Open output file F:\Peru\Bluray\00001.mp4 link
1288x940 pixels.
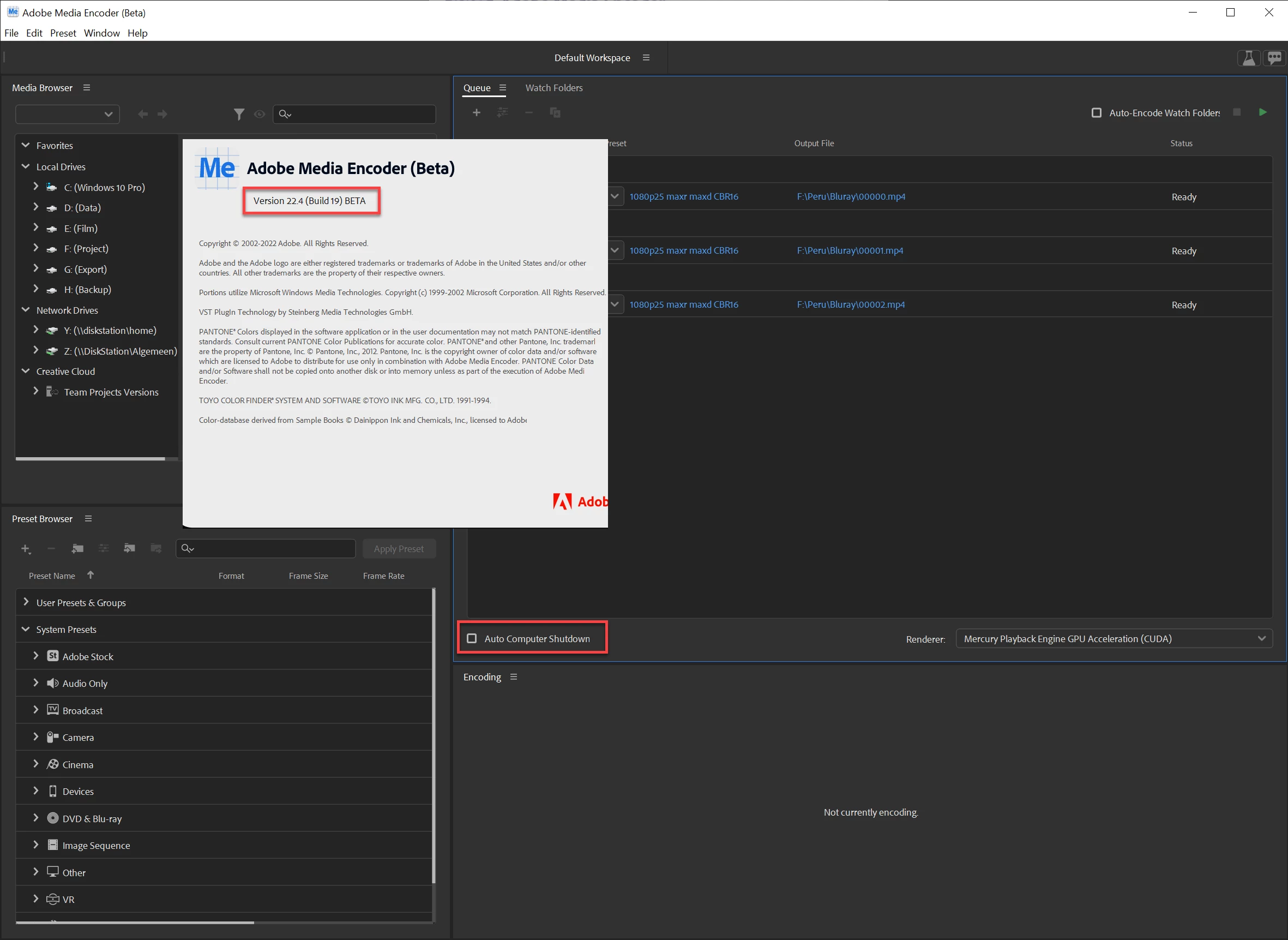[x=850, y=250]
